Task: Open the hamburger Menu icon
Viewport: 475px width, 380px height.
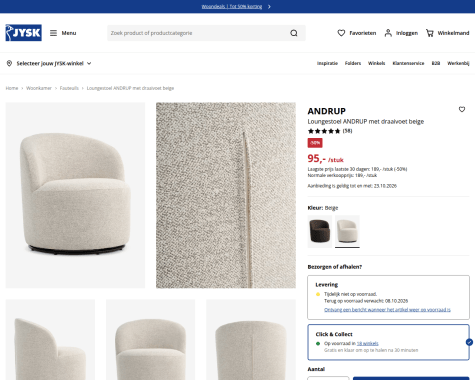Action: pyautogui.click(x=53, y=33)
